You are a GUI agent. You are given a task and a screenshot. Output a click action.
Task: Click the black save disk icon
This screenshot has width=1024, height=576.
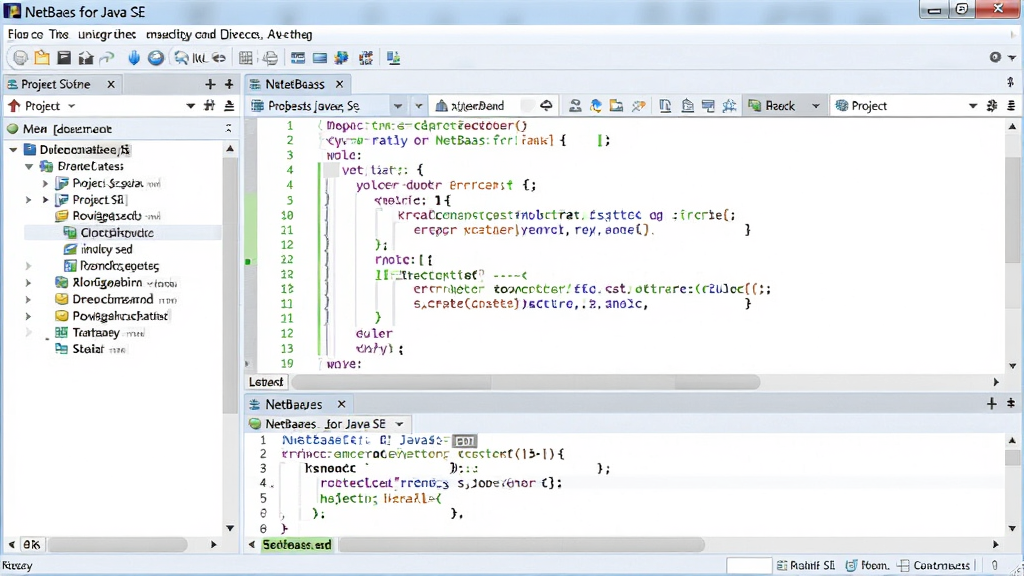point(63,57)
